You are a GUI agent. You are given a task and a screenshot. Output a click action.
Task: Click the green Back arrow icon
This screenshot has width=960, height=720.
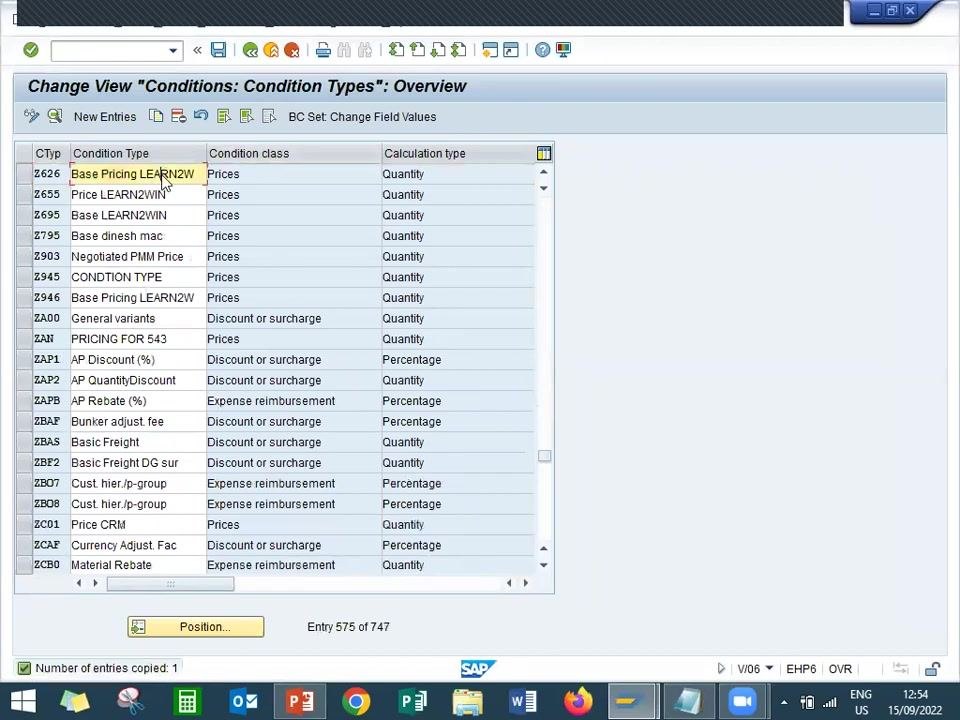250,50
